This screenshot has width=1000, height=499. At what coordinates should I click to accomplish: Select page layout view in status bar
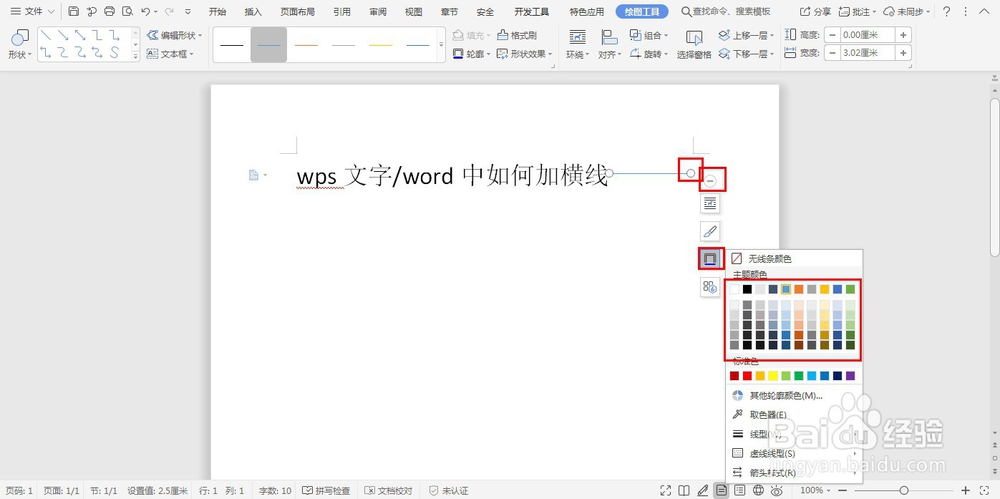tap(721, 490)
